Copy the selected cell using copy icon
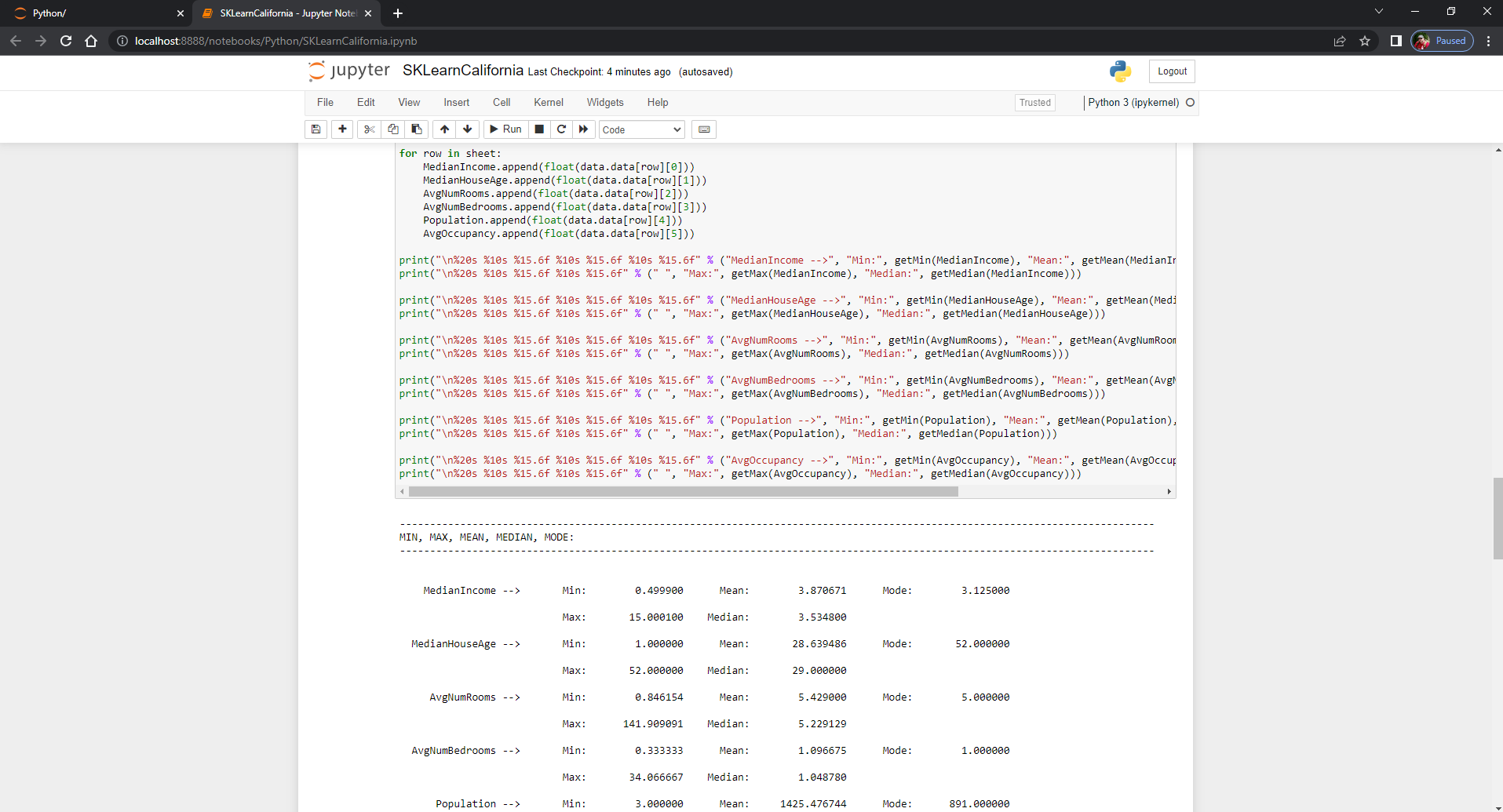 tap(392, 129)
